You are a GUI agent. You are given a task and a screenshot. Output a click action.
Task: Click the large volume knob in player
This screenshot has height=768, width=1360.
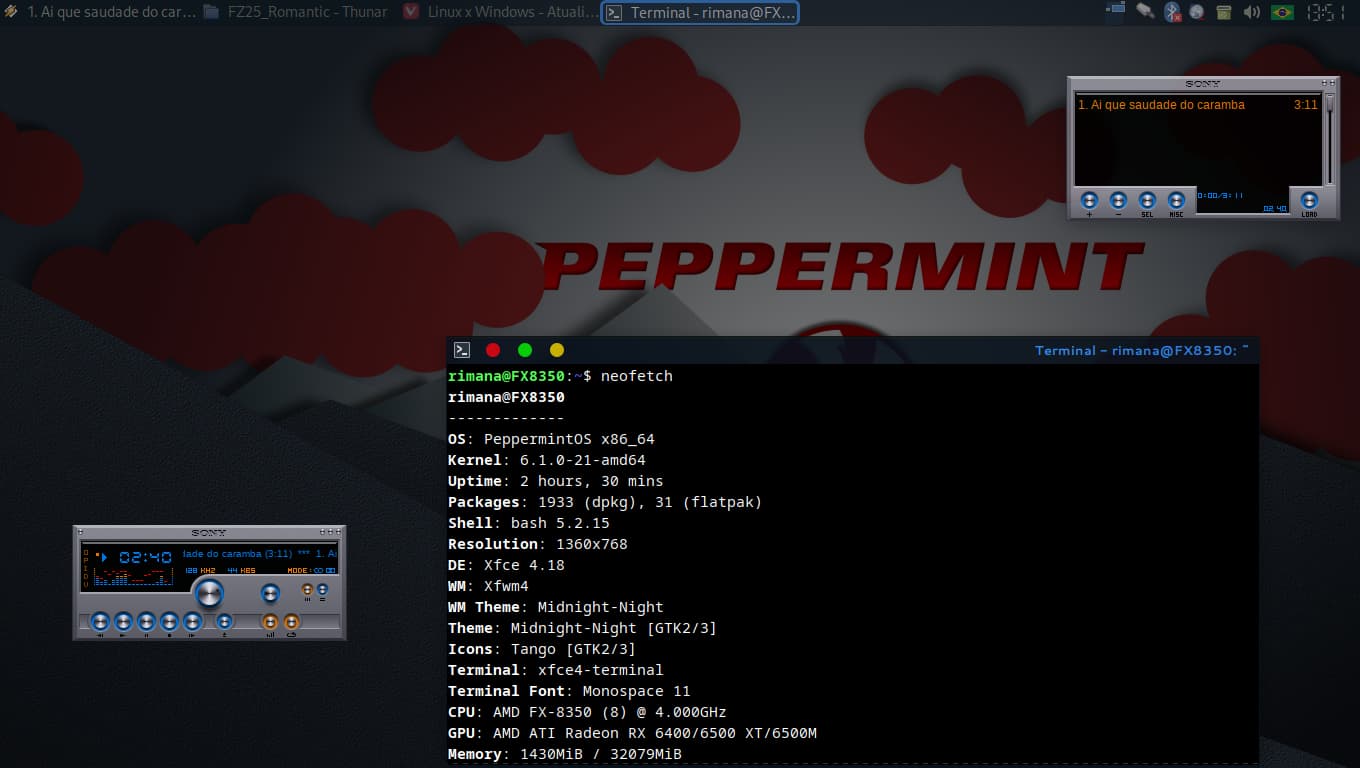[210, 593]
